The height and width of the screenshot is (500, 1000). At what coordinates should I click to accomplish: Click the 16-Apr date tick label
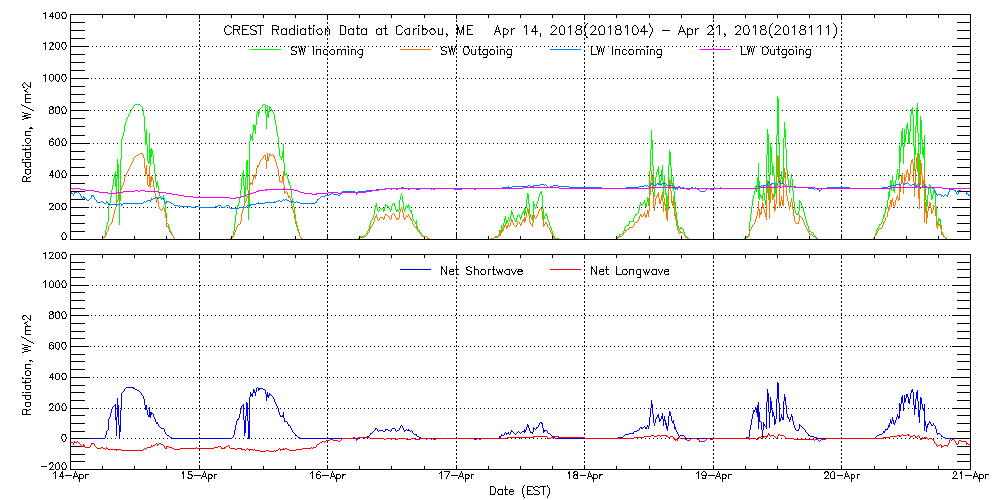pyautogui.click(x=328, y=477)
